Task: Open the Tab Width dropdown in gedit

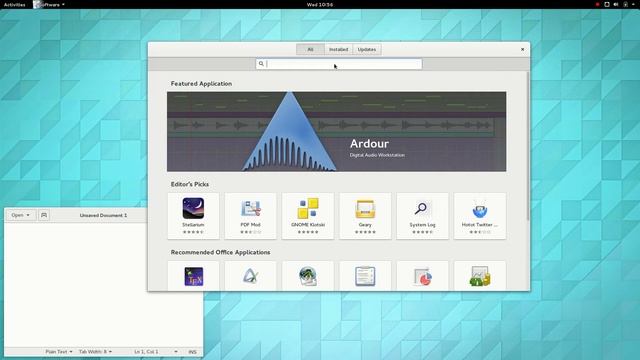Action: click(x=95, y=351)
